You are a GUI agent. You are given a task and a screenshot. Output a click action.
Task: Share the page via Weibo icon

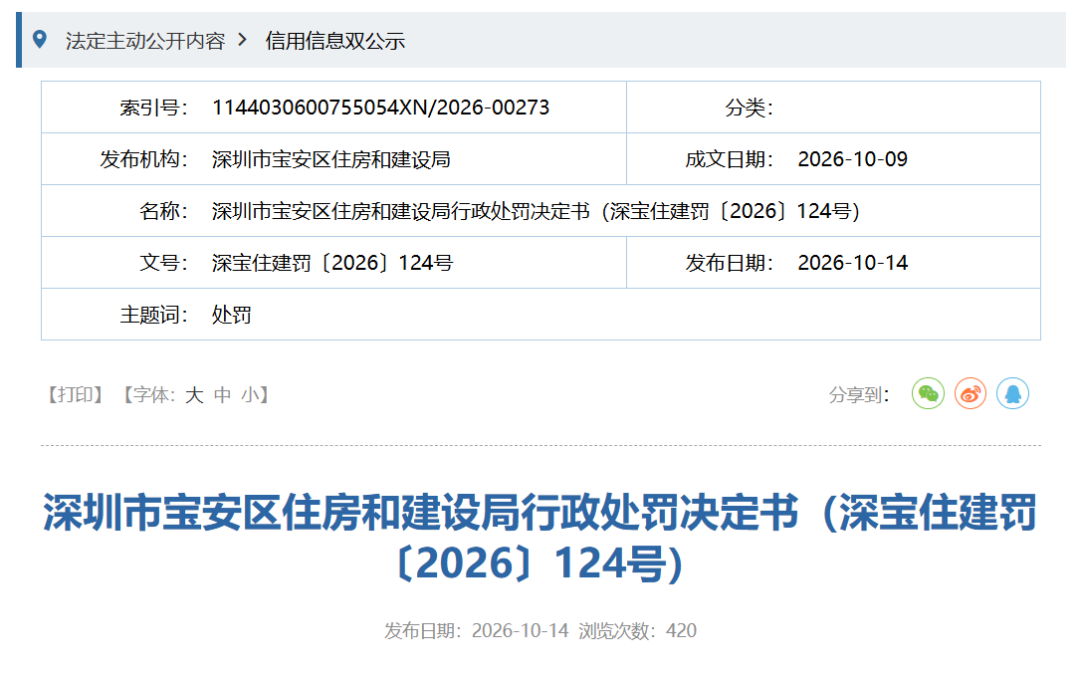tap(970, 394)
